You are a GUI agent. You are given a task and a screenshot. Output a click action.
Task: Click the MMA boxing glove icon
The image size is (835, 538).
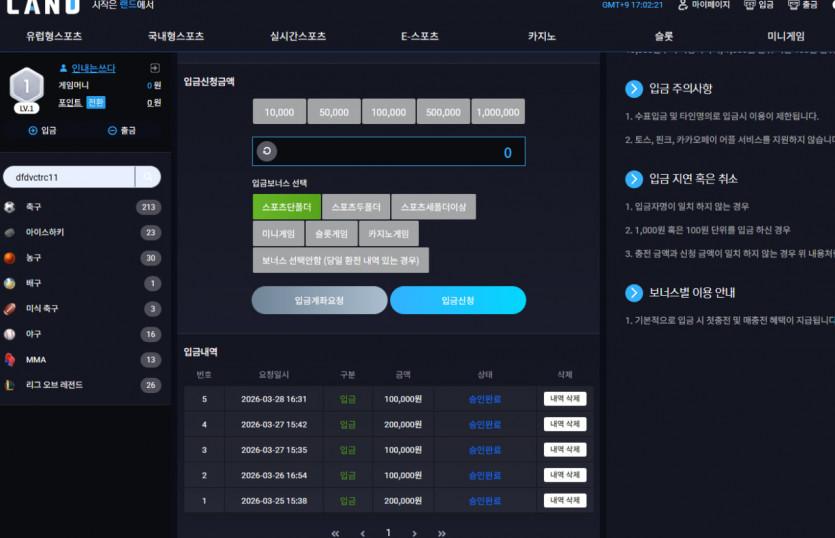point(10,360)
